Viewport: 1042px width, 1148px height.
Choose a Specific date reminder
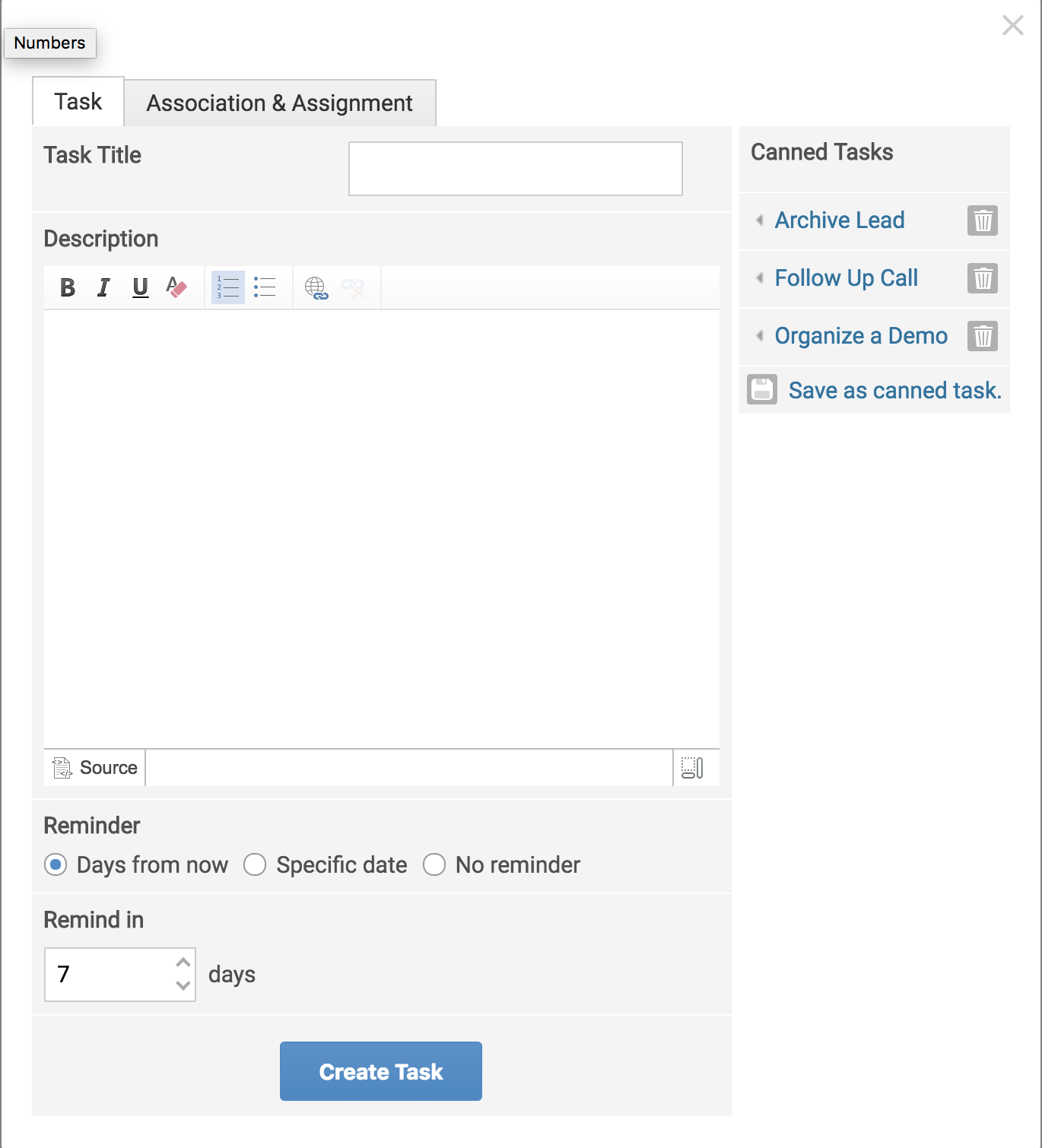pos(256,864)
